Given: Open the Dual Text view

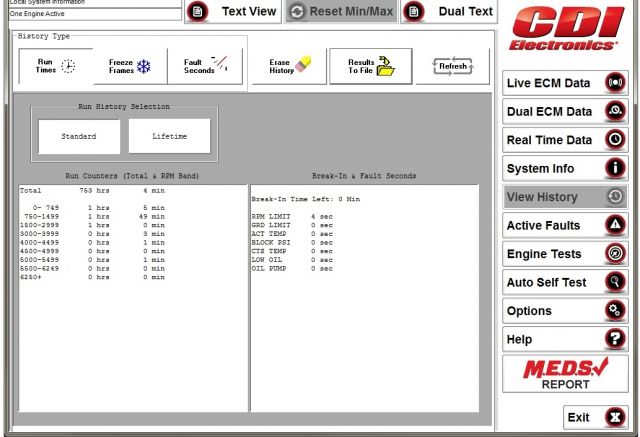Looking at the screenshot, I should (449, 11).
